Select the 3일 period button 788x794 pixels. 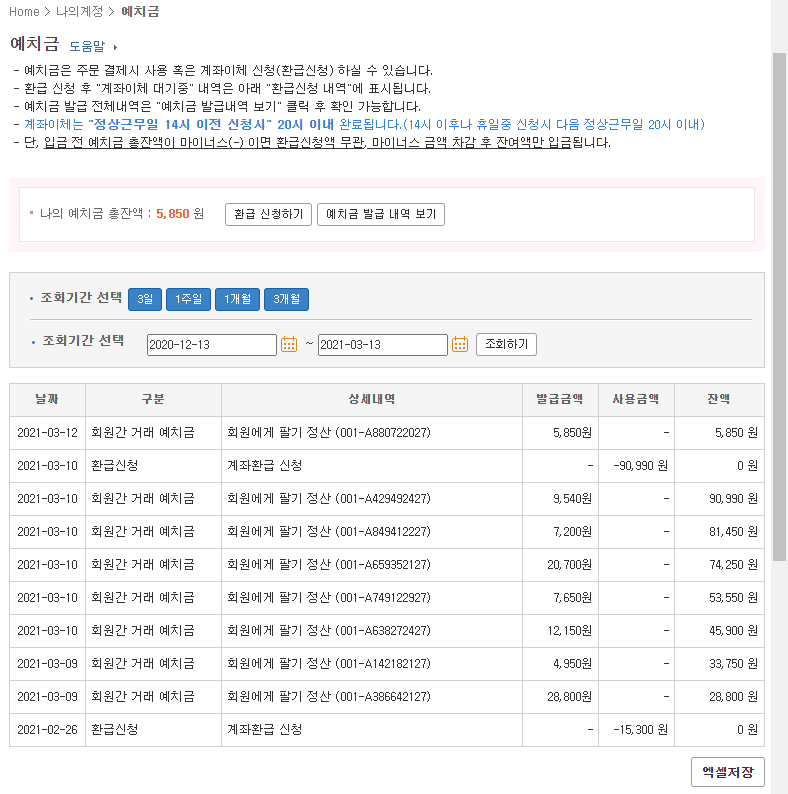coord(145,299)
